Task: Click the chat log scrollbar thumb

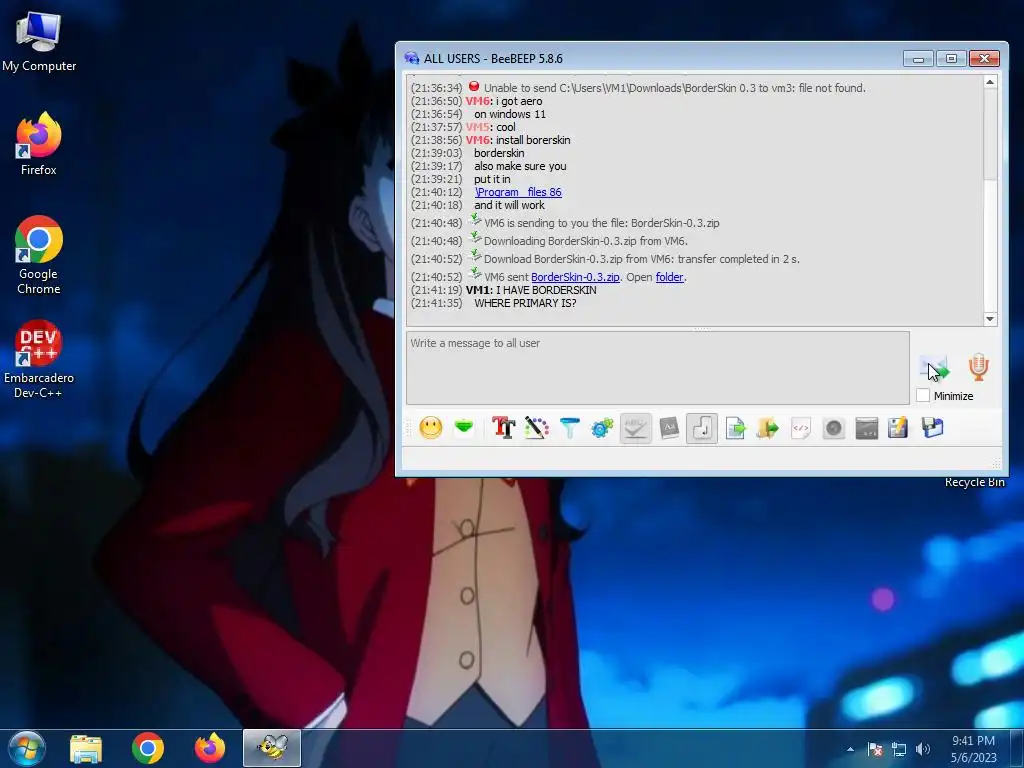Action: [x=990, y=135]
